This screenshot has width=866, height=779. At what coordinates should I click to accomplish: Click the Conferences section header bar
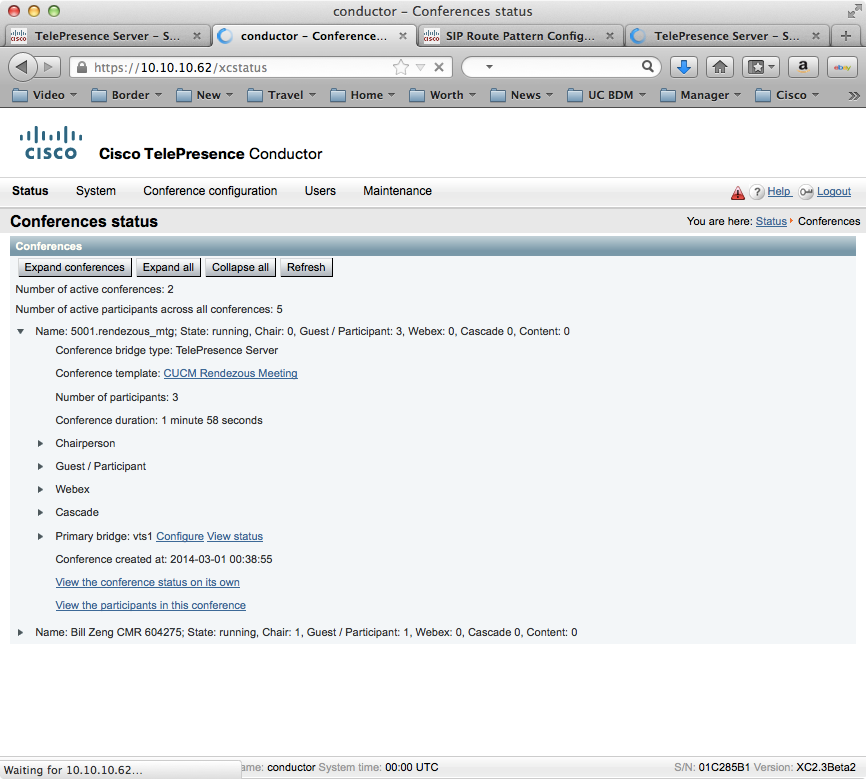[x=433, y=246]
